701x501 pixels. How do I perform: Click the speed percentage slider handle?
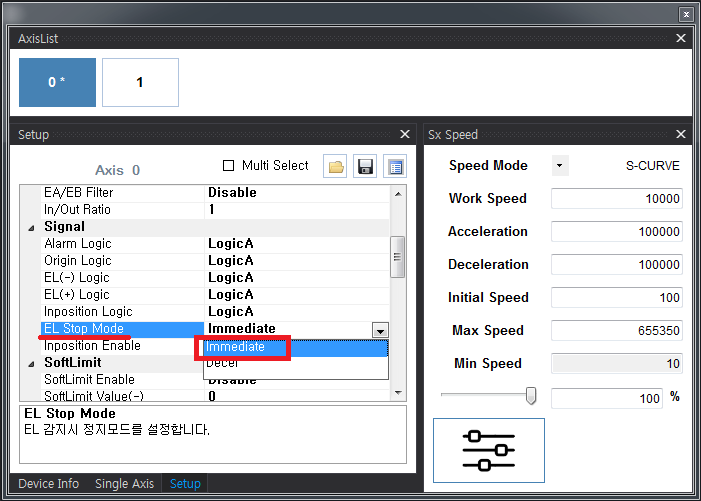point(531,397)
